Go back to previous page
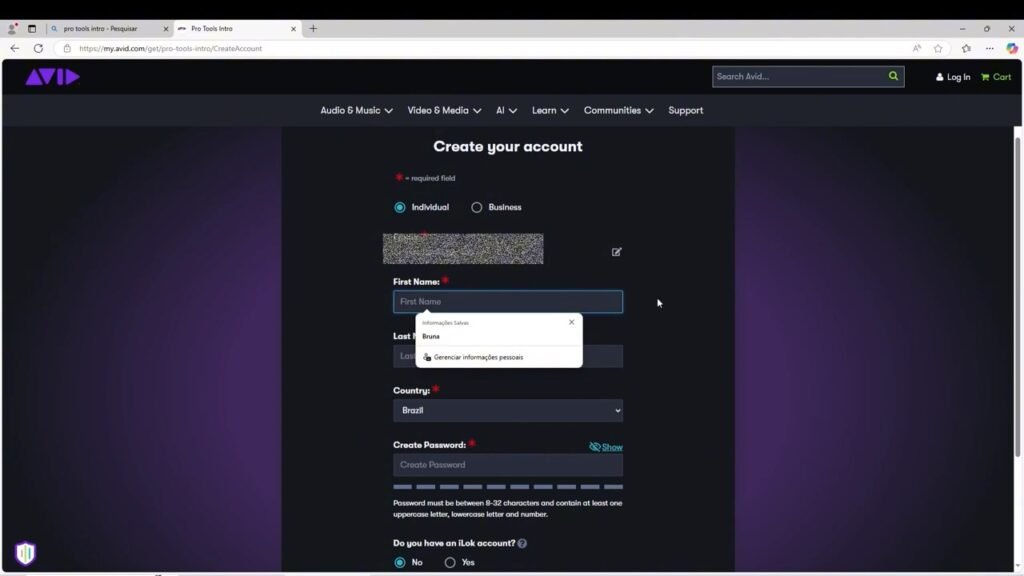Image resolution: width=1024 pixels, height=576 pixels. tap(14, 48)
